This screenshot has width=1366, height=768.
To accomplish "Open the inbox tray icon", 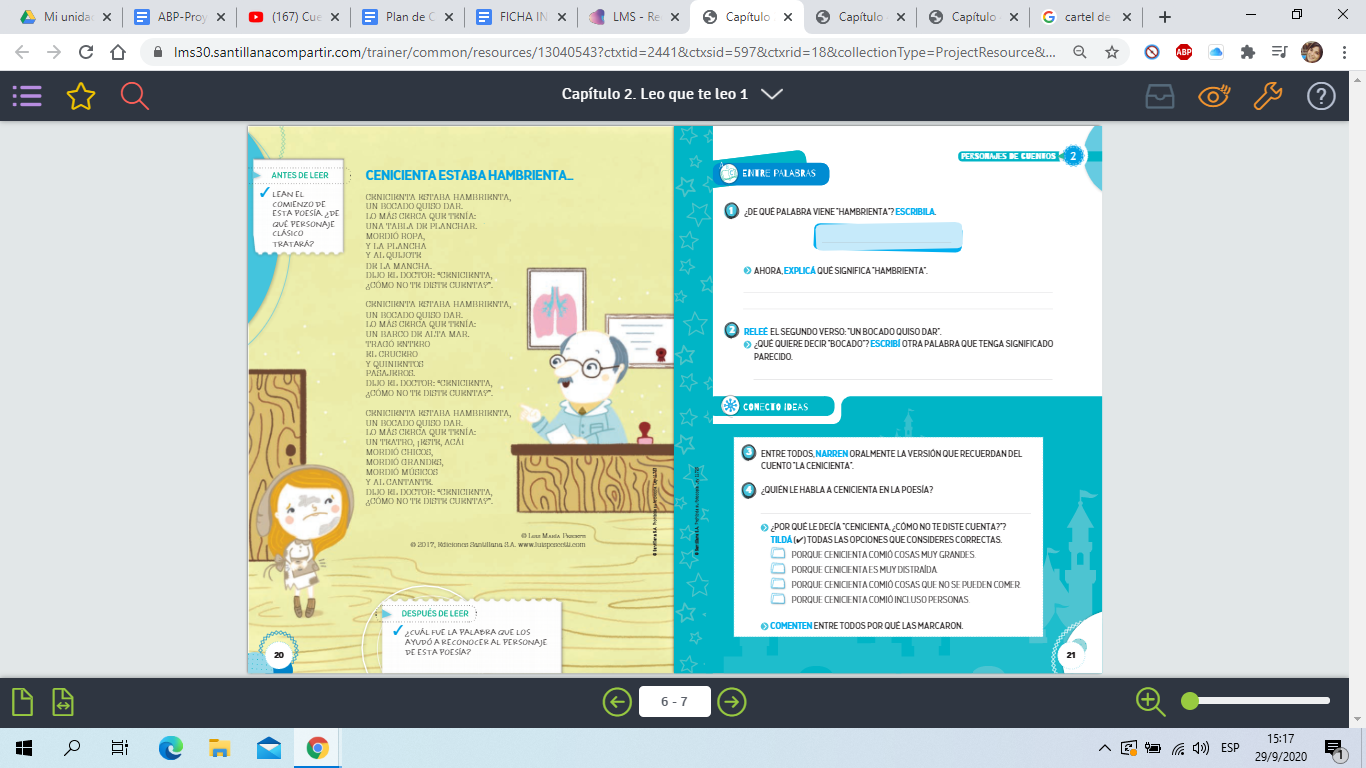I will point(1160,96).
